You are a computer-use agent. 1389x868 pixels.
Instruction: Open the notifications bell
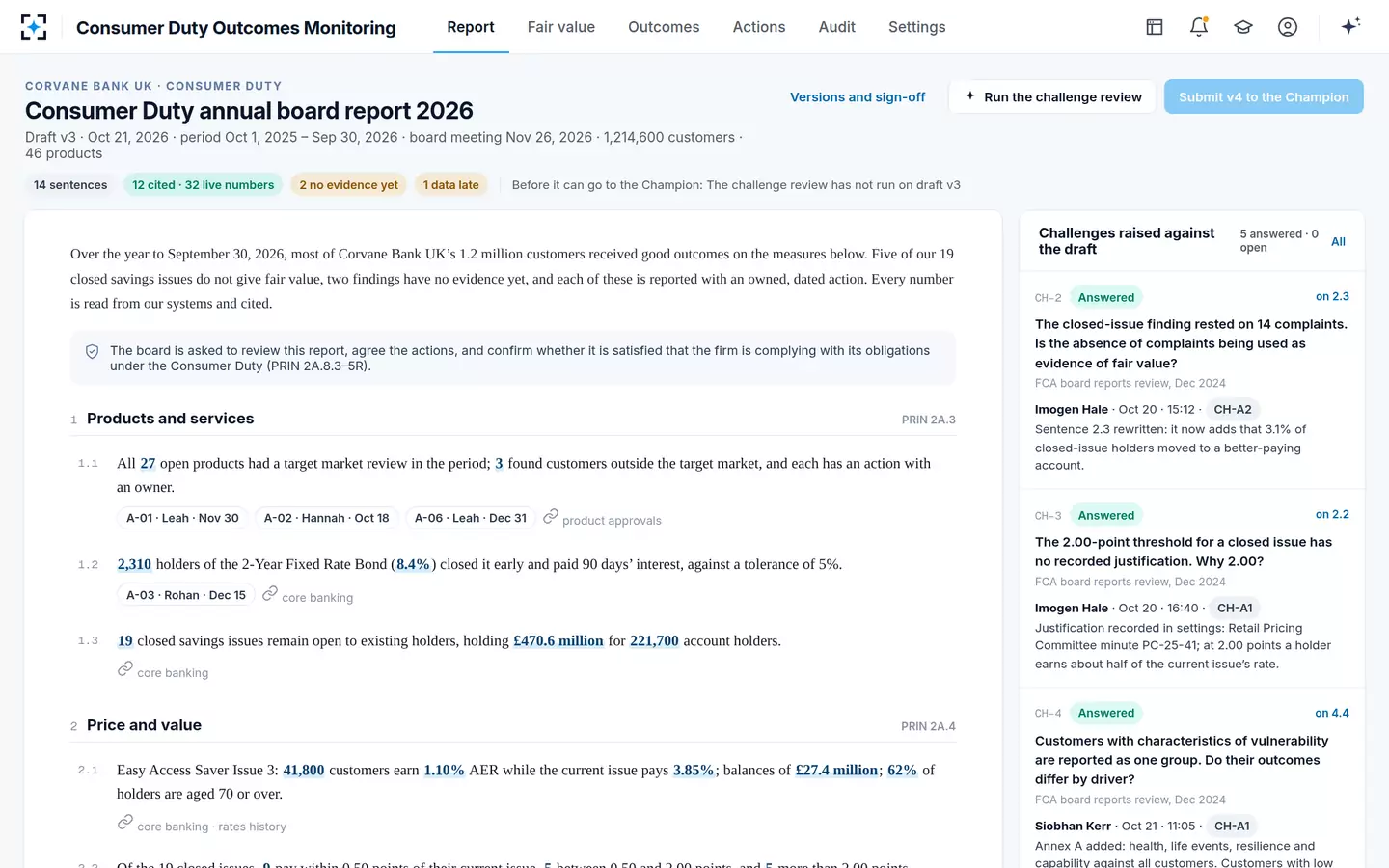1199,27
